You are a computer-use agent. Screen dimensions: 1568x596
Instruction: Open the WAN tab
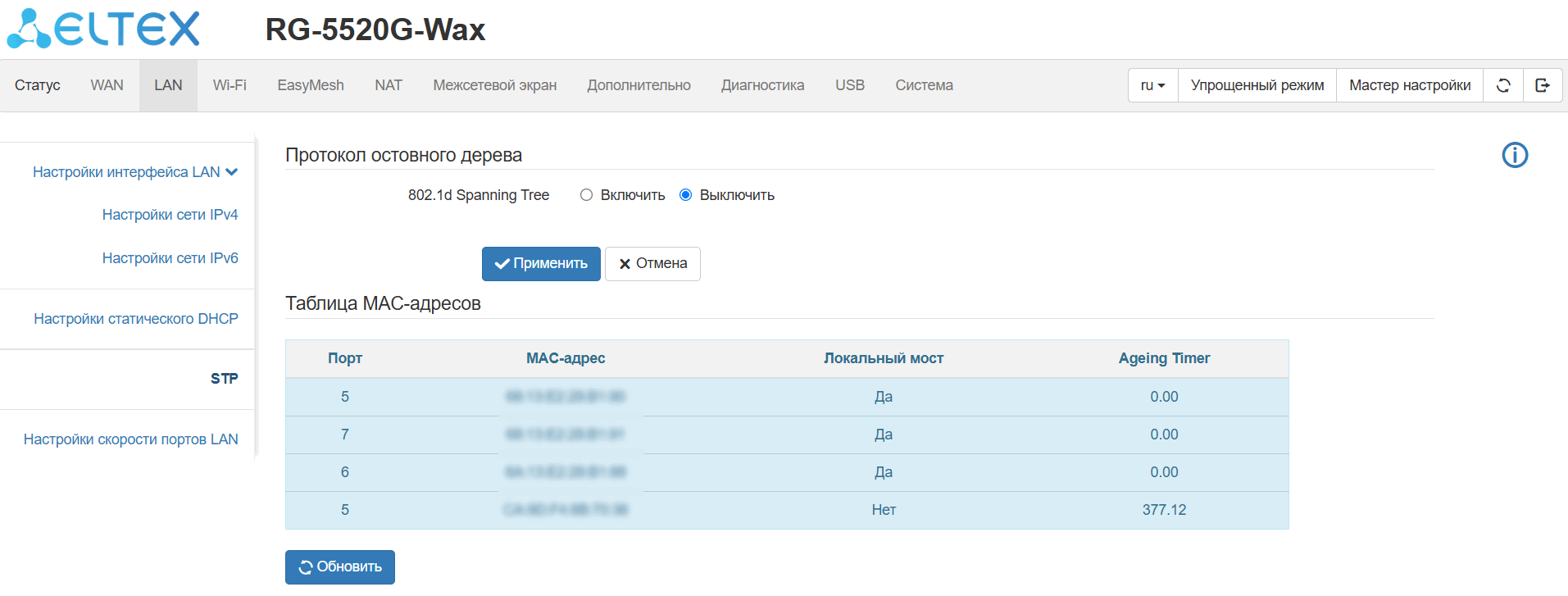coord(107,85)
